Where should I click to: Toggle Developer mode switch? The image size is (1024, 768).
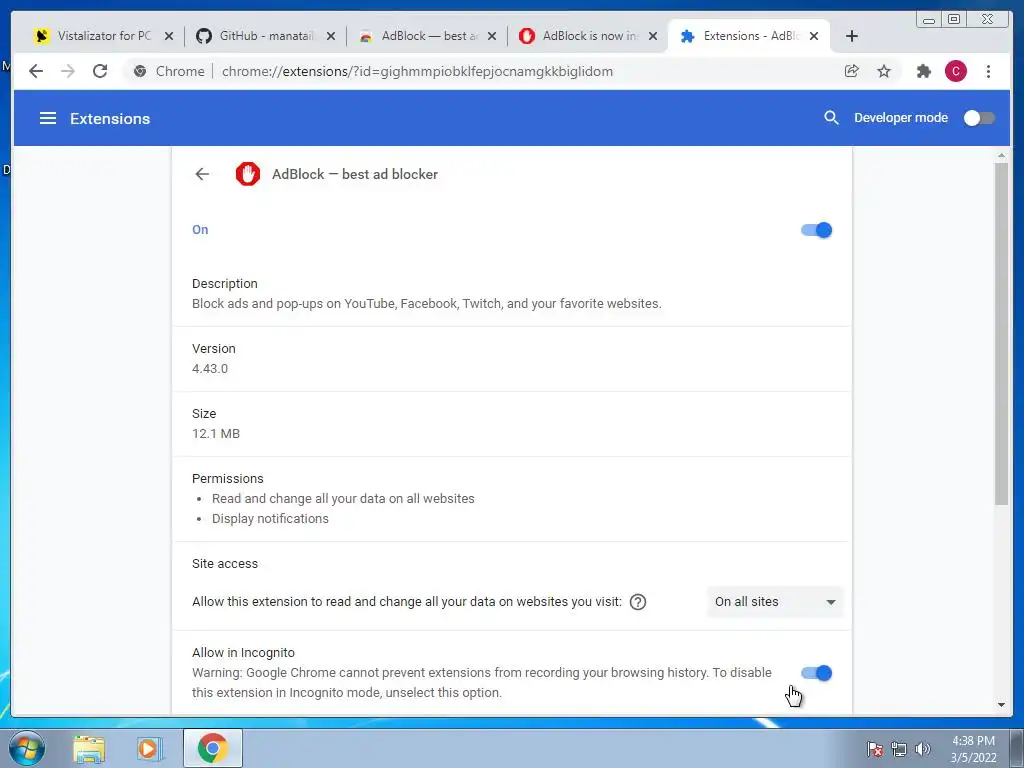click(979, 118)
